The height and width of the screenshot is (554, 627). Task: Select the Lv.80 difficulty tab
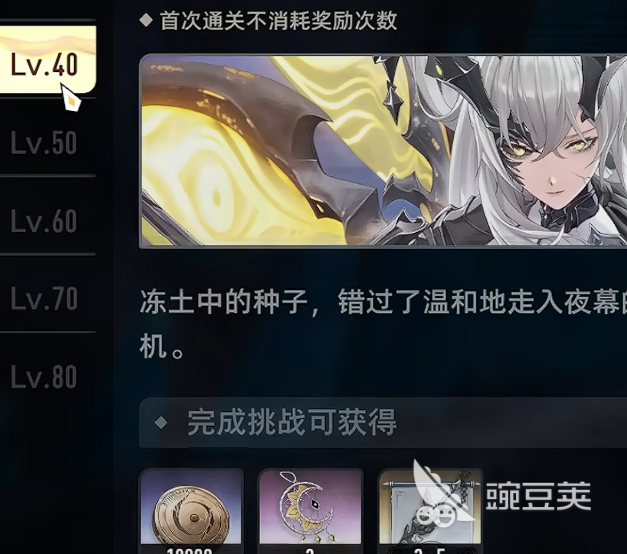point(47,377)
